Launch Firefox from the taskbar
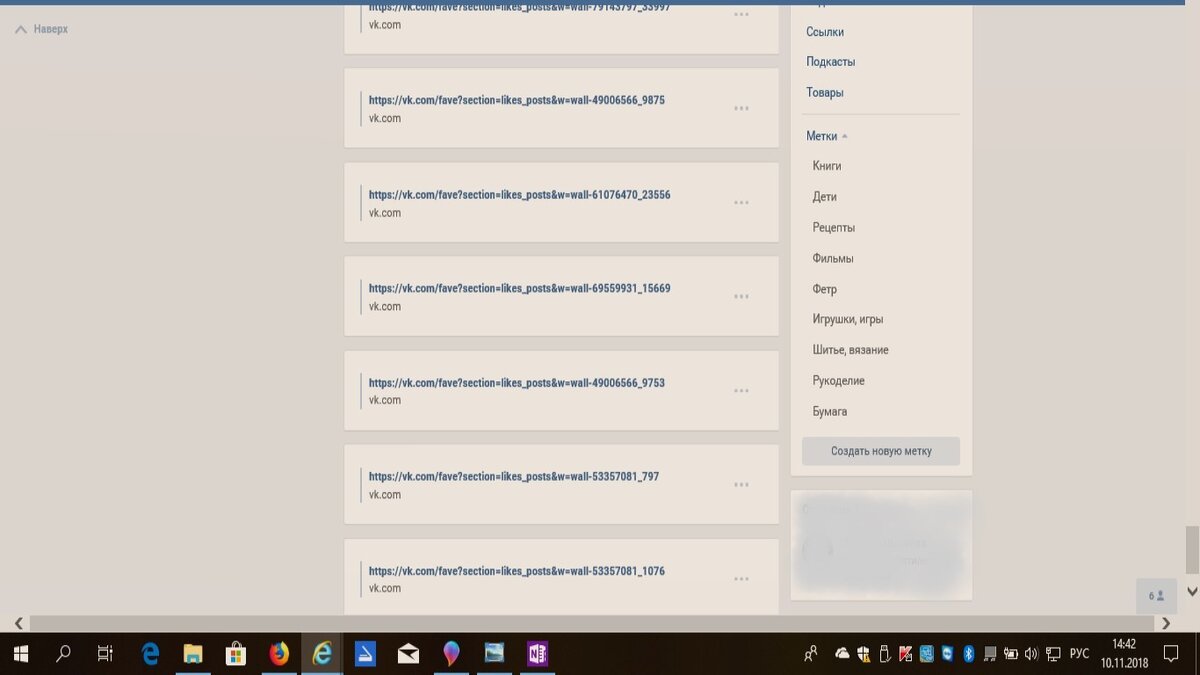 coord(279,654)
